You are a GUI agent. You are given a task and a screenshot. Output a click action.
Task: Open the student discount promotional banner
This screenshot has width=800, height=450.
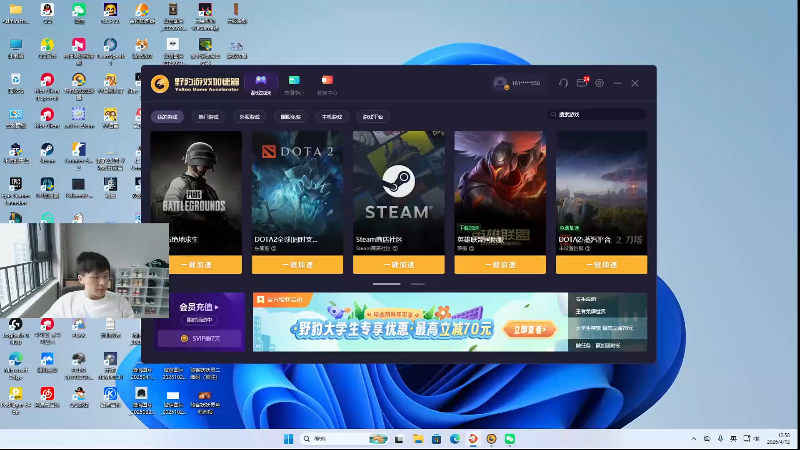coord(410,322)
